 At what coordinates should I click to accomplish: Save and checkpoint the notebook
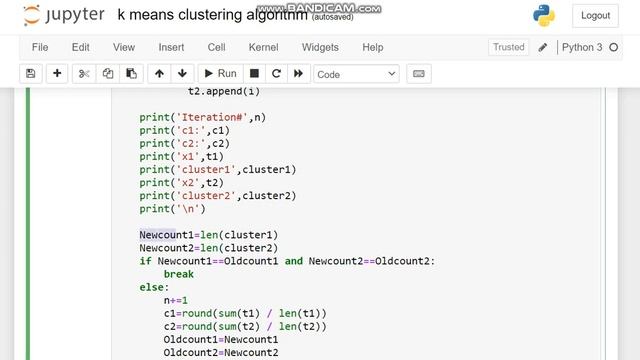coord(31,74)
